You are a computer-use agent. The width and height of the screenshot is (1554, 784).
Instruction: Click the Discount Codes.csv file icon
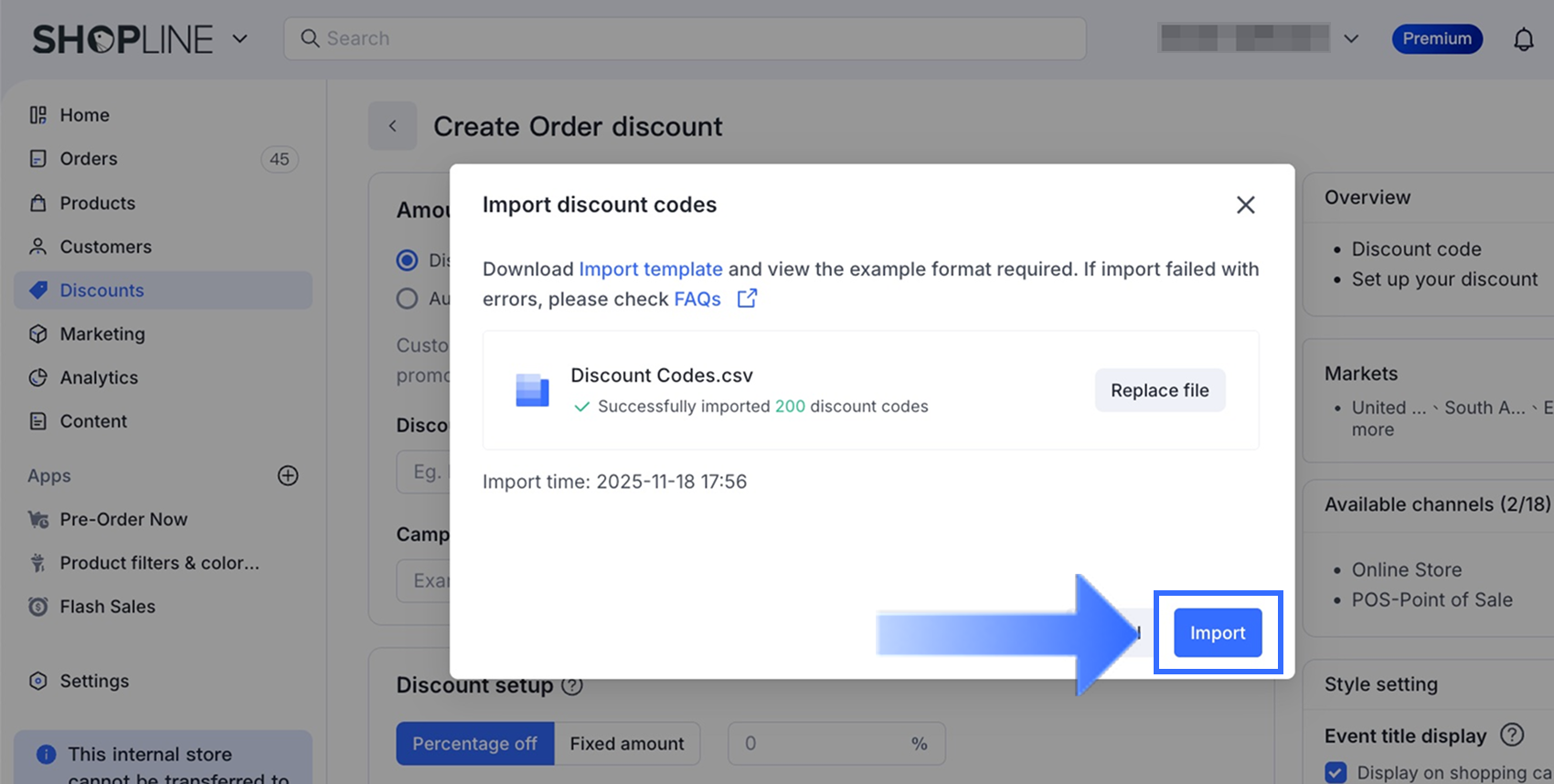[532, 390]
